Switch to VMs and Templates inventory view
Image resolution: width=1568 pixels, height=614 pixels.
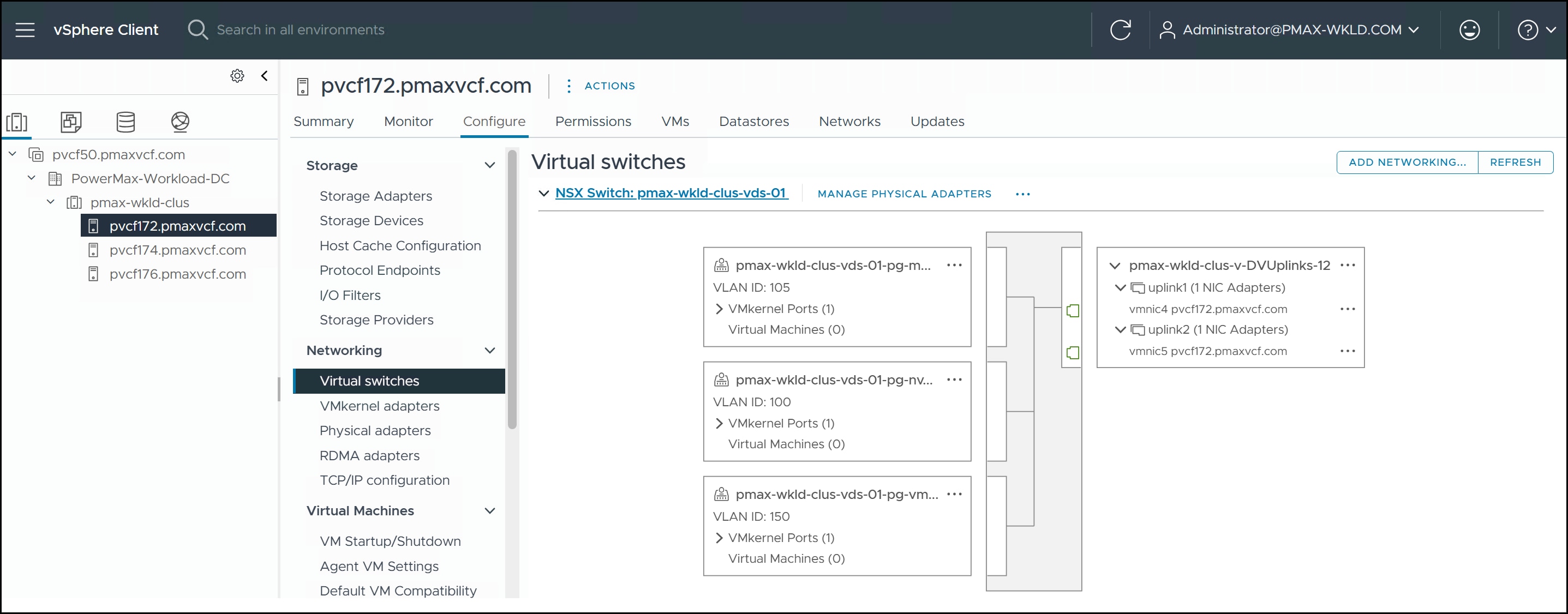[70, 122]
